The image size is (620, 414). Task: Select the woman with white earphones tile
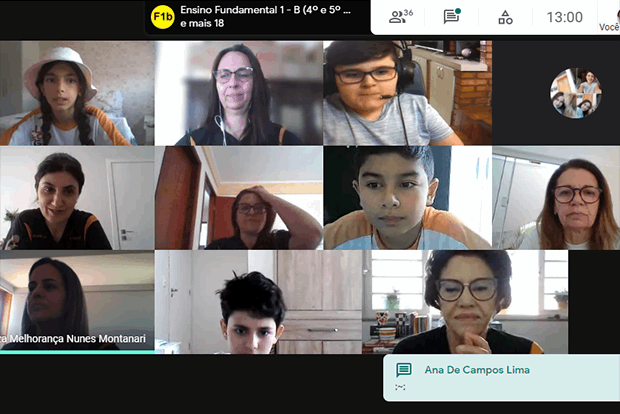tap(239, 93)
